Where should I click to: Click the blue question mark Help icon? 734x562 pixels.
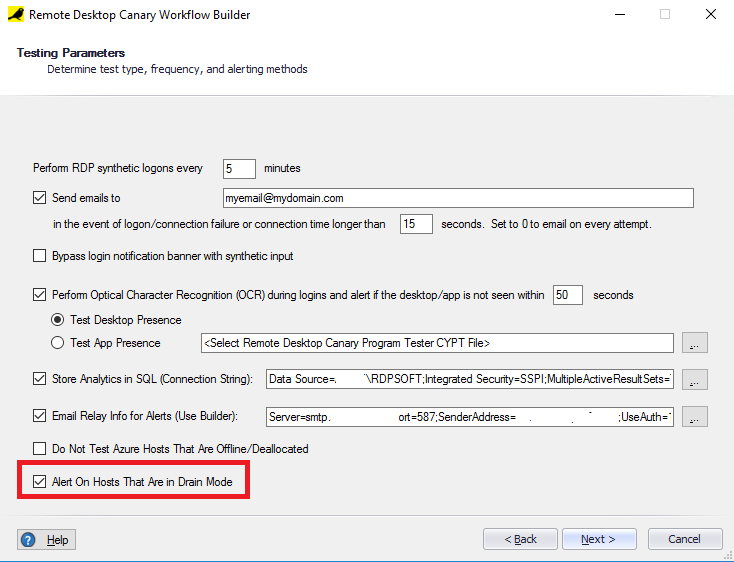tap(28, 540)
